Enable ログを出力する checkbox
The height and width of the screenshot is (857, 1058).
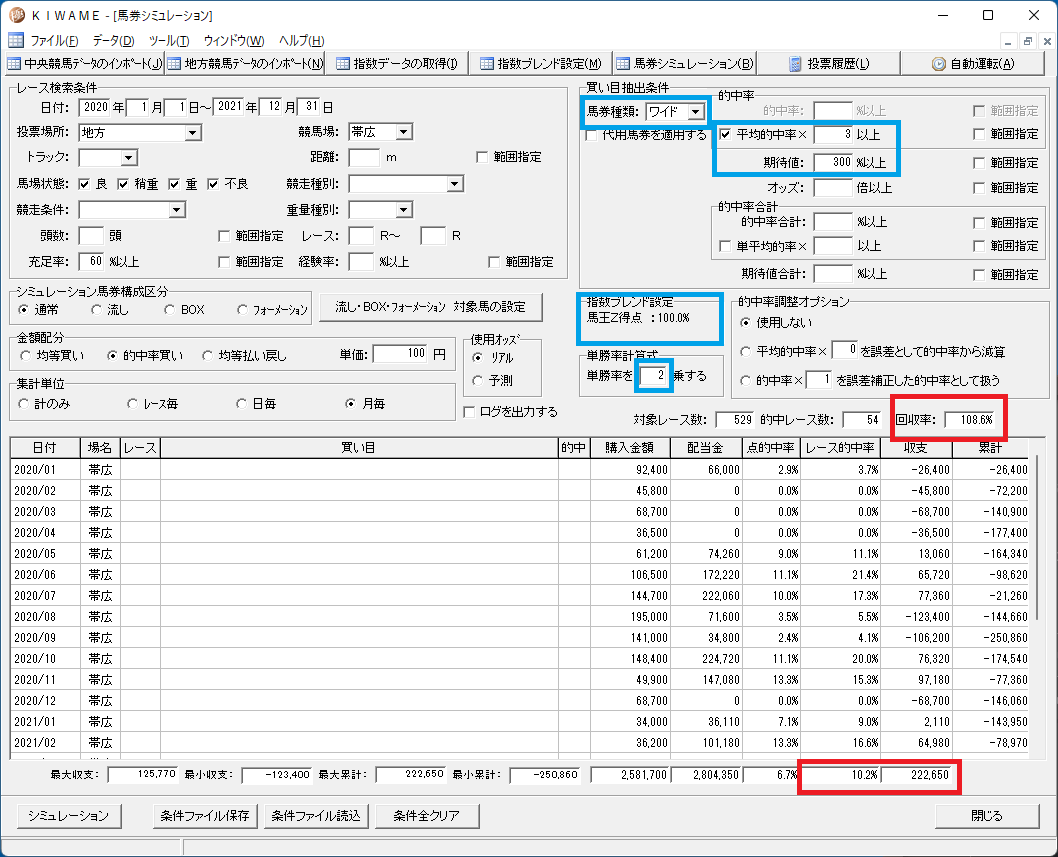pyautogui.click(x=469, y=412)
